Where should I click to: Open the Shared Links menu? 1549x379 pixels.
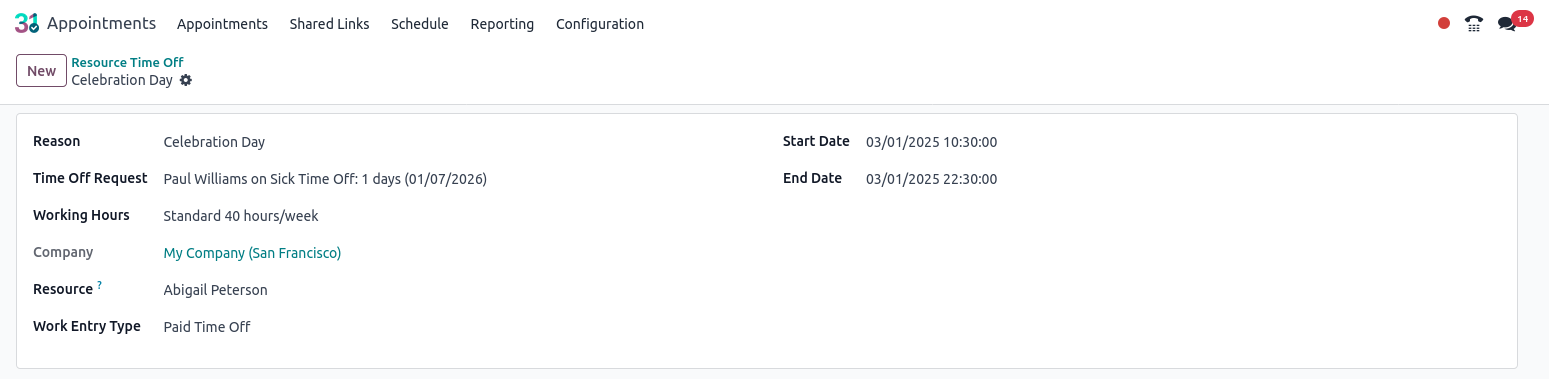point(329,24)
